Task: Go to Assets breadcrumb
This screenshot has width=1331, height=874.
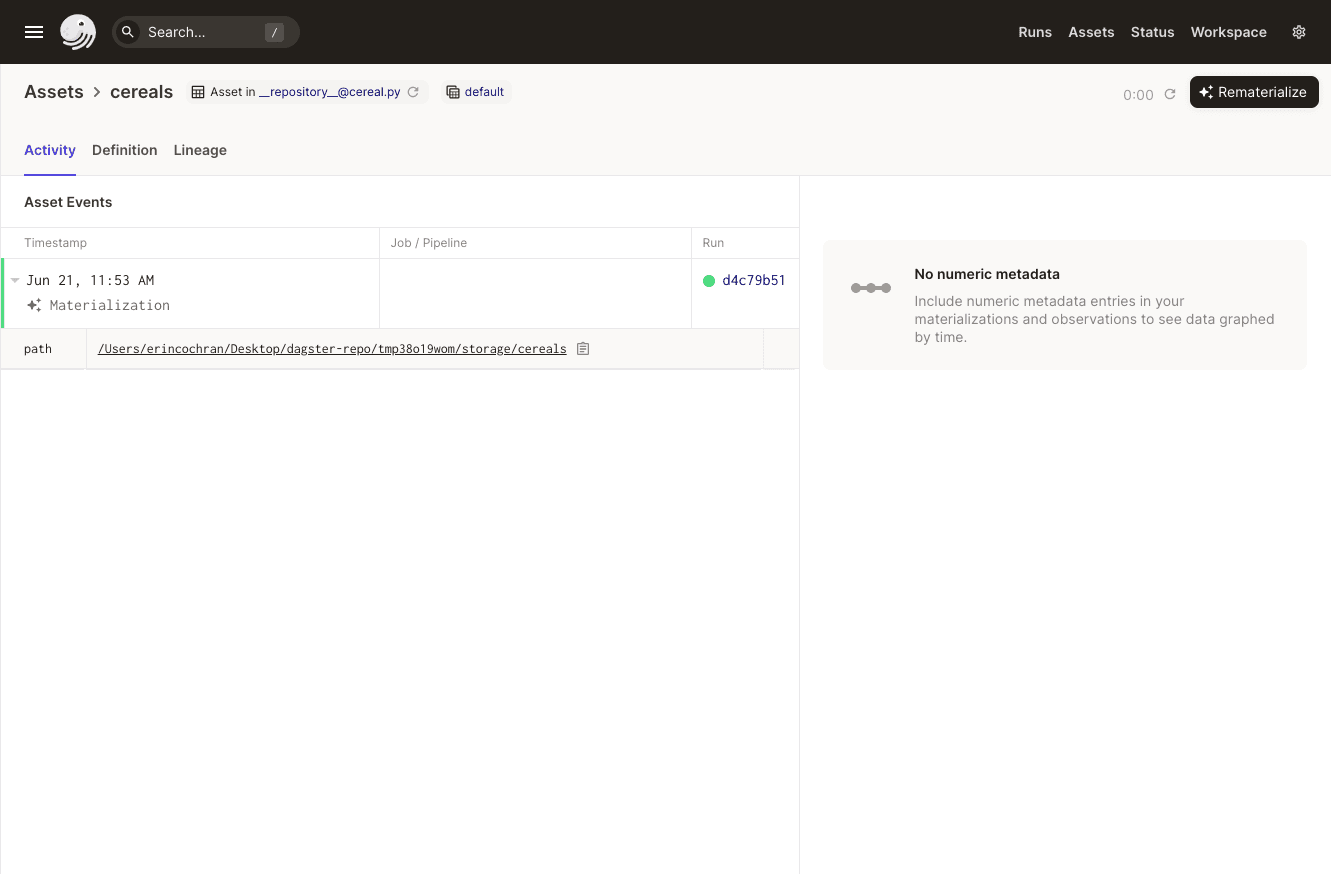Action: tap(54, 92)
